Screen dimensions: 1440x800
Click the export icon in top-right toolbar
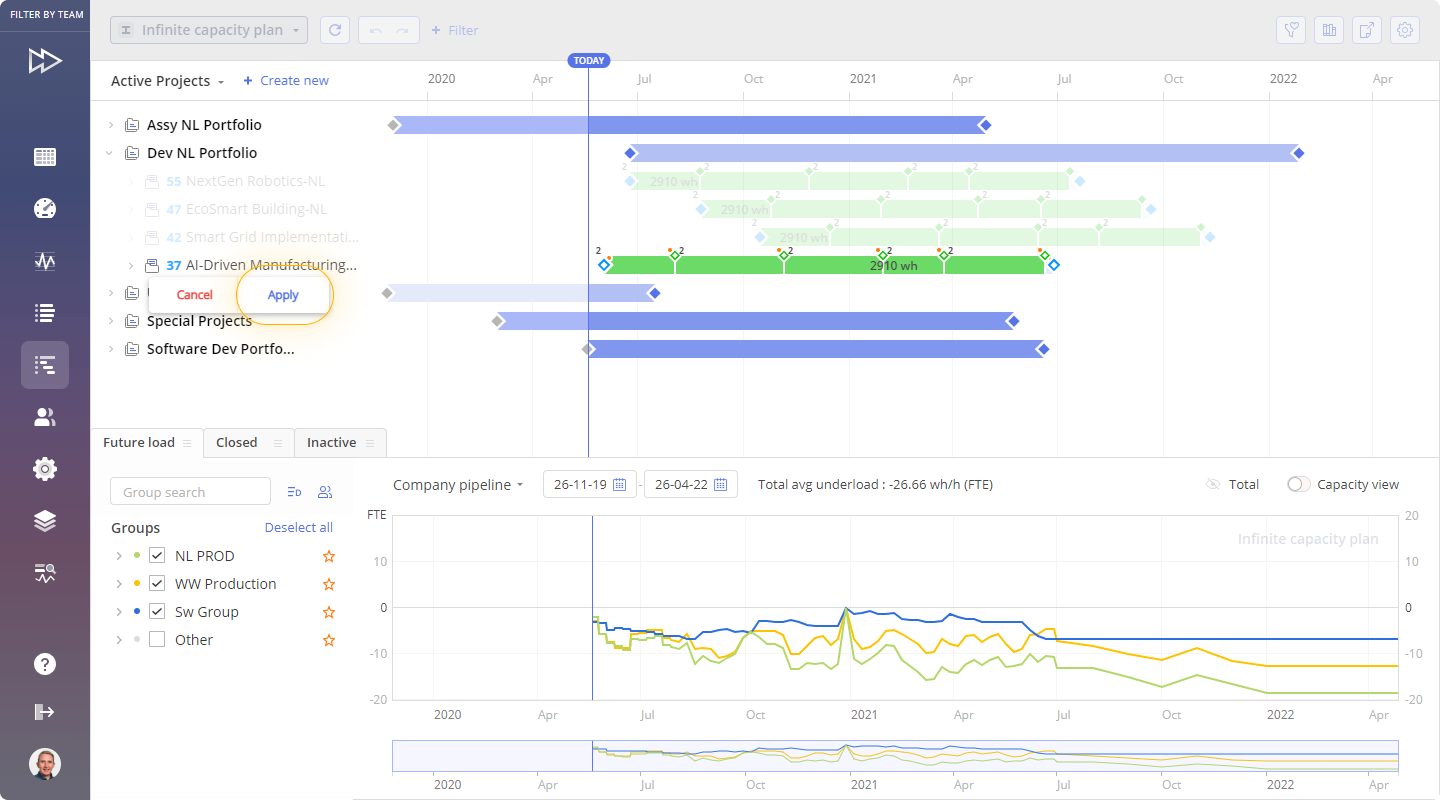[x=1367, y=30]
